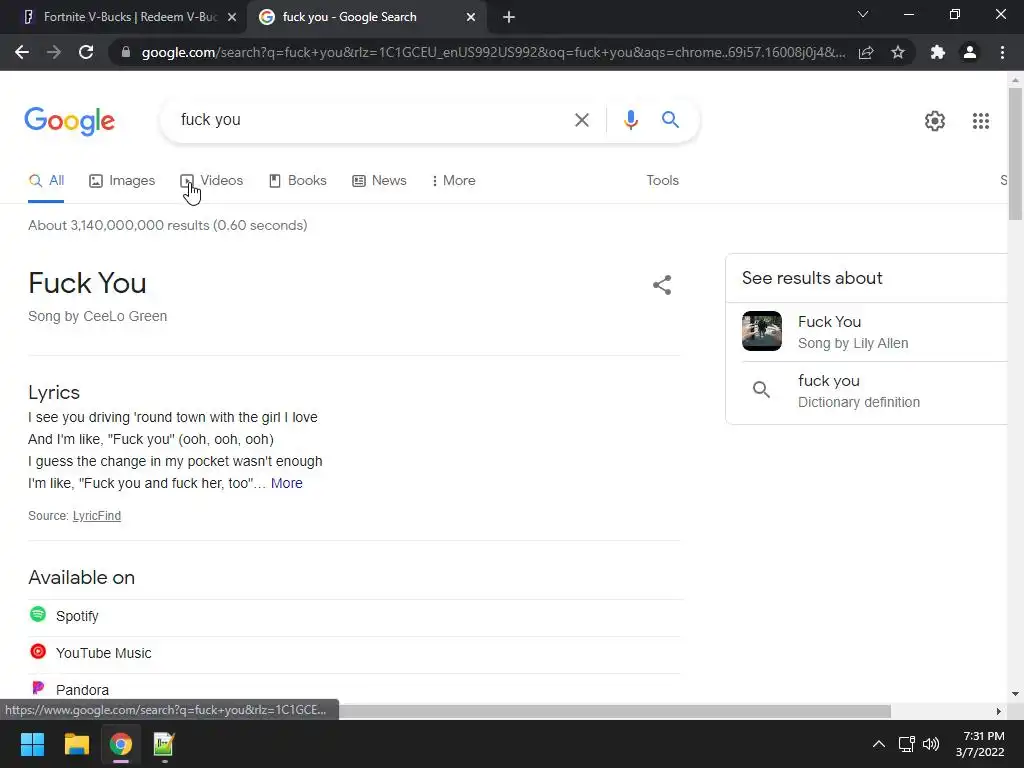
Task: Switch to Videos results
Action: point(212,181)
